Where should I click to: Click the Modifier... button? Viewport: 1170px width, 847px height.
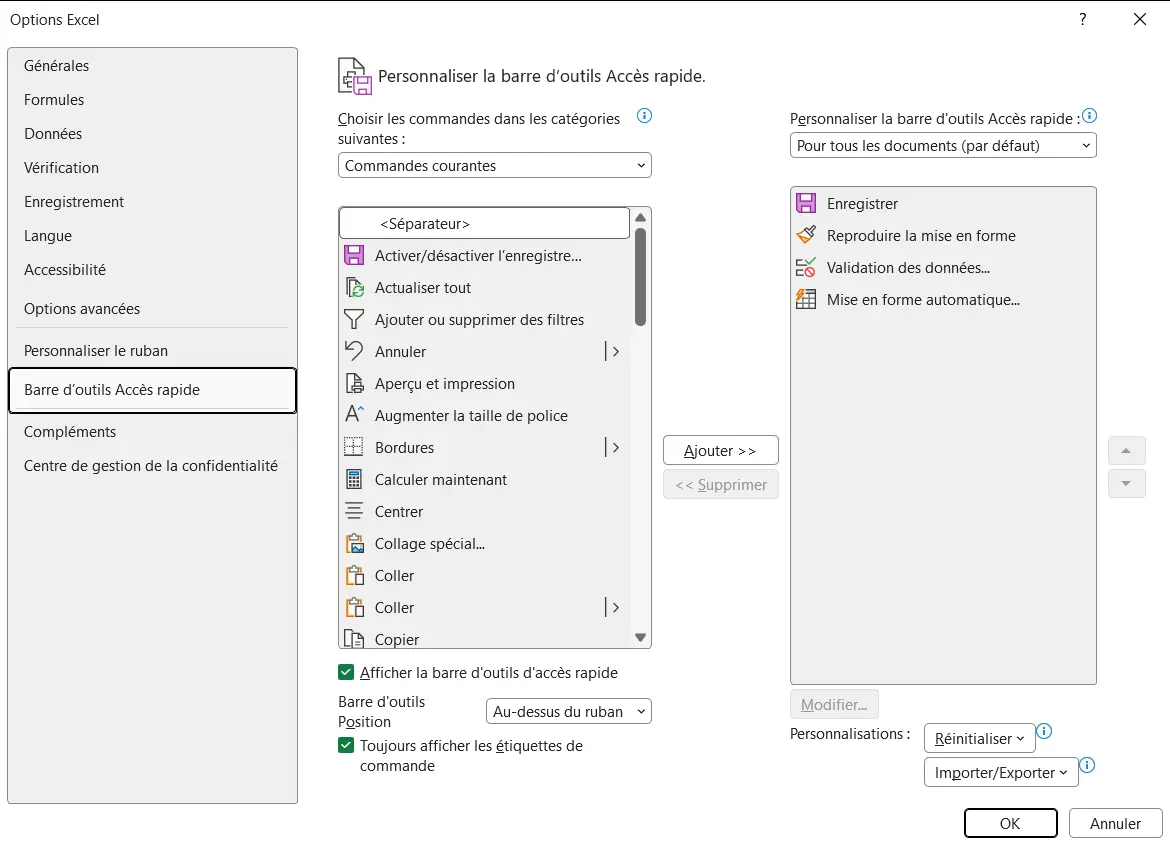[x=834, y=704]
